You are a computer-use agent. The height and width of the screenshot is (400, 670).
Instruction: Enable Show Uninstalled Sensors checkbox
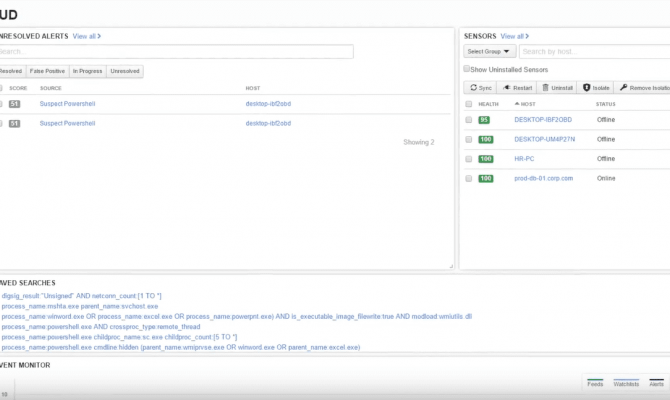(467, 69)
